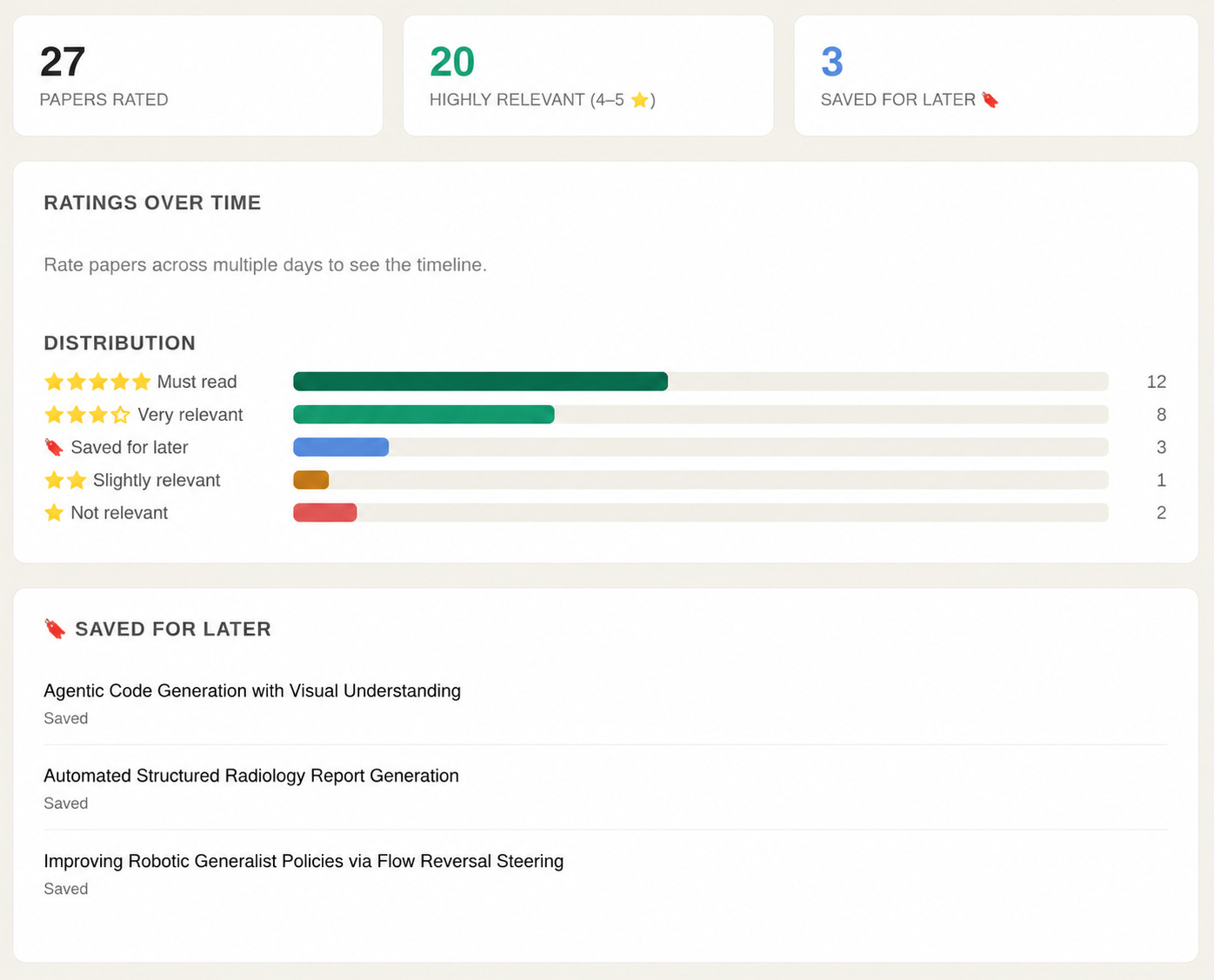Click the count 3 in the Saved for later row
The height and width of the screenshot is (980, 1214).
coord(1161,447)
